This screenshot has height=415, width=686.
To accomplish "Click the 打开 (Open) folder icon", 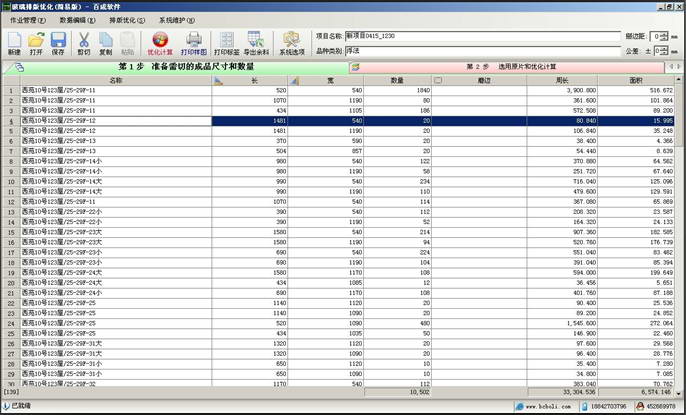I will click(x=36, y=40).
